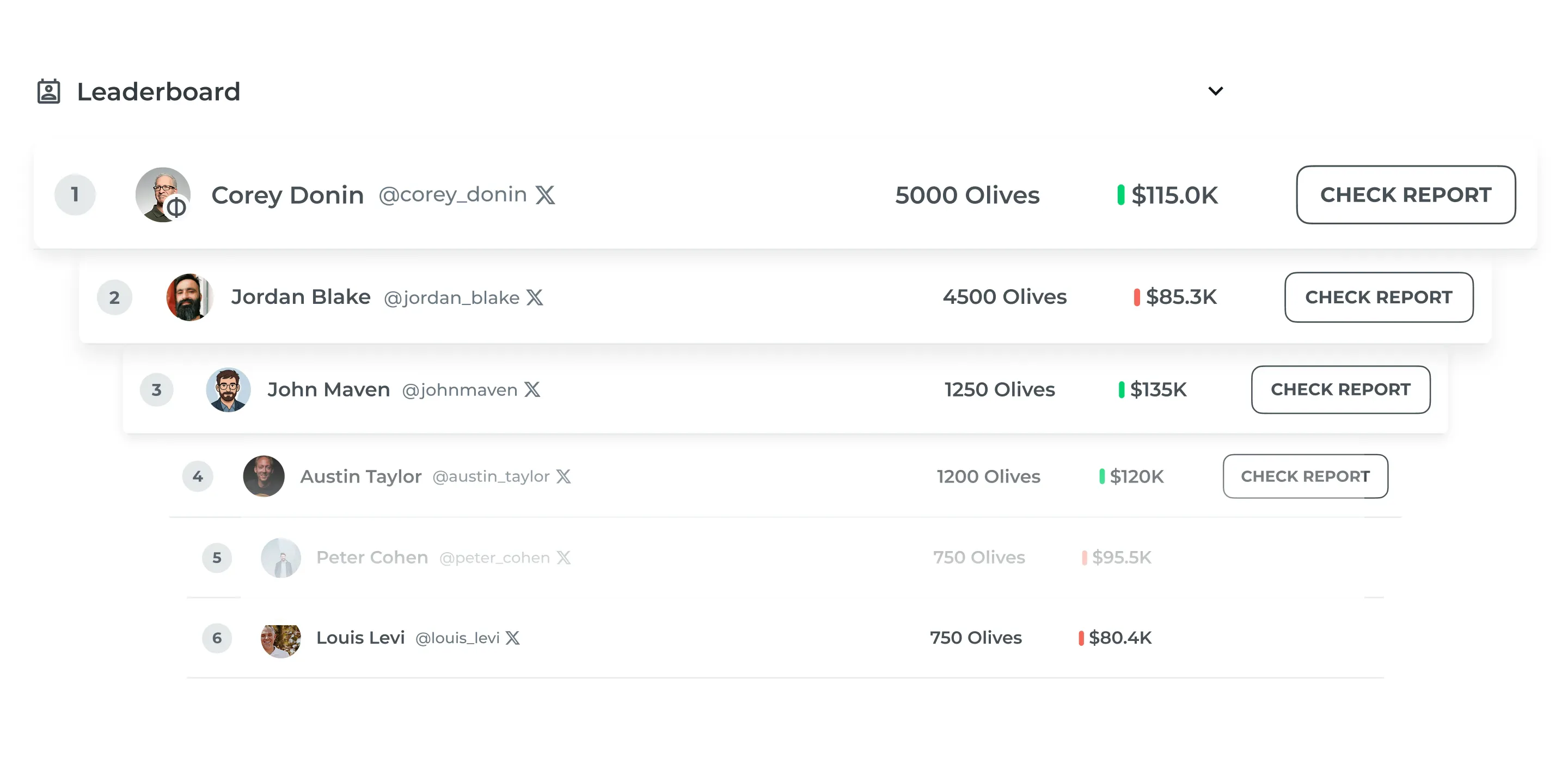Image resolution: width=1568 pixels, height=758 pixels.
Task: Check report for Austin Taylor
Action: [x=1305, y=476]
